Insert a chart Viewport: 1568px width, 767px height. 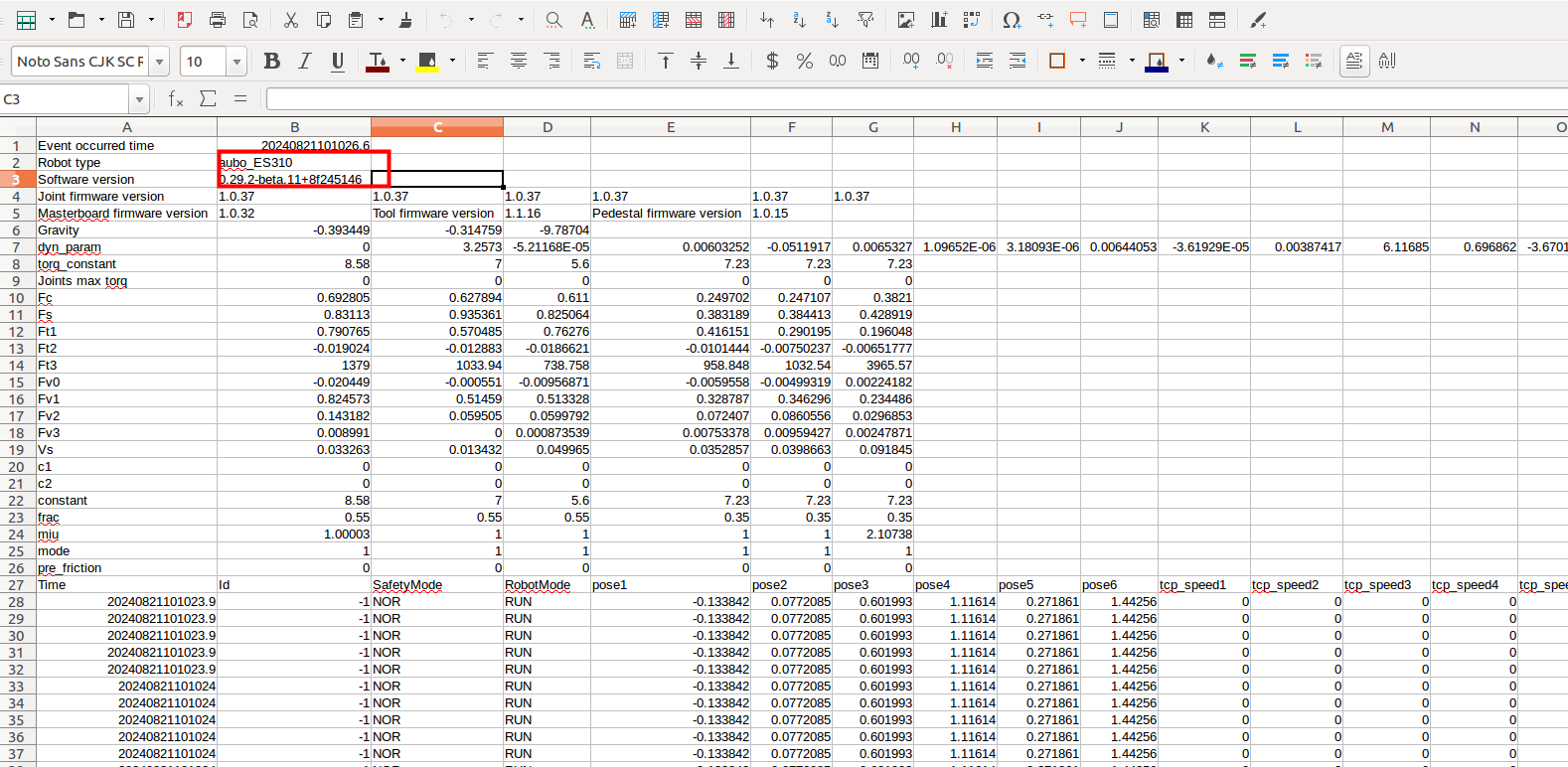tap(939, 20)
